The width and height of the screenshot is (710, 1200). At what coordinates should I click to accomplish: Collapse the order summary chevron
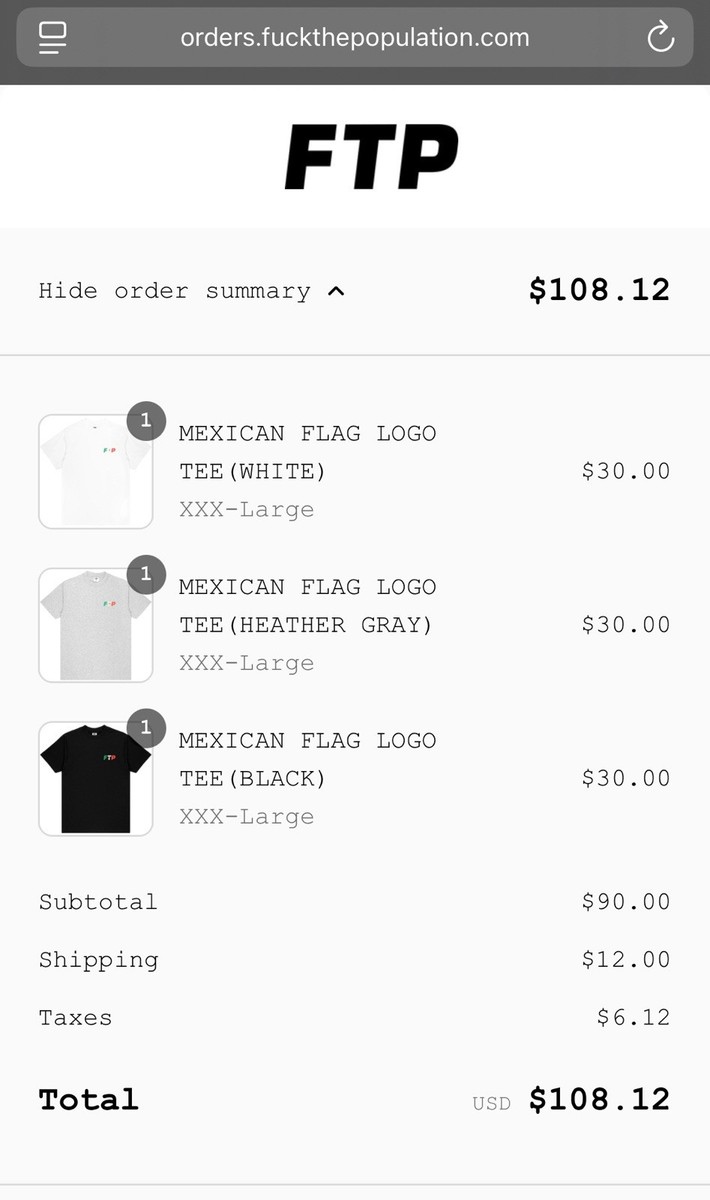coord(336,292)
